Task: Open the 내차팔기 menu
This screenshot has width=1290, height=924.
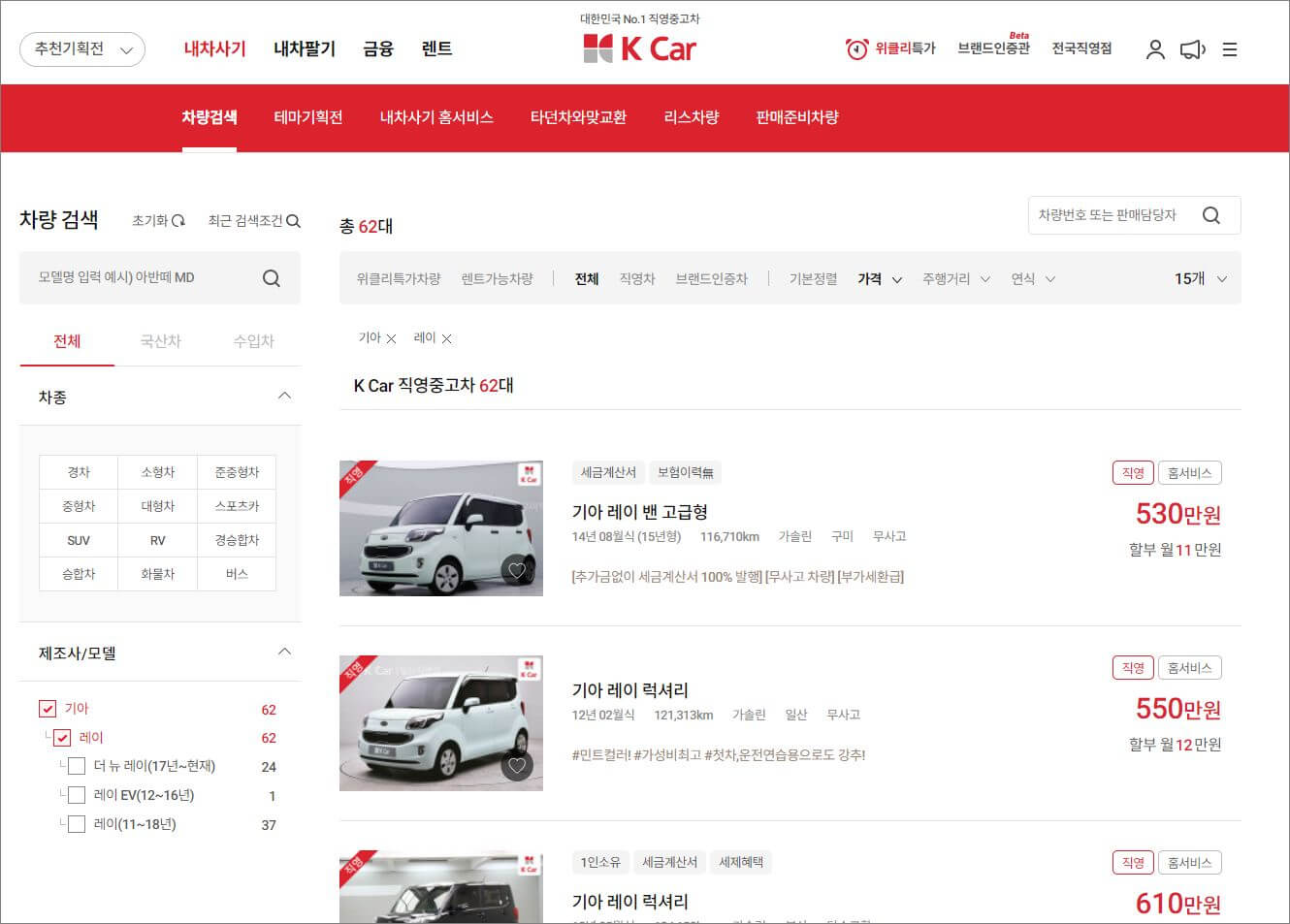Action: [305, 48]
